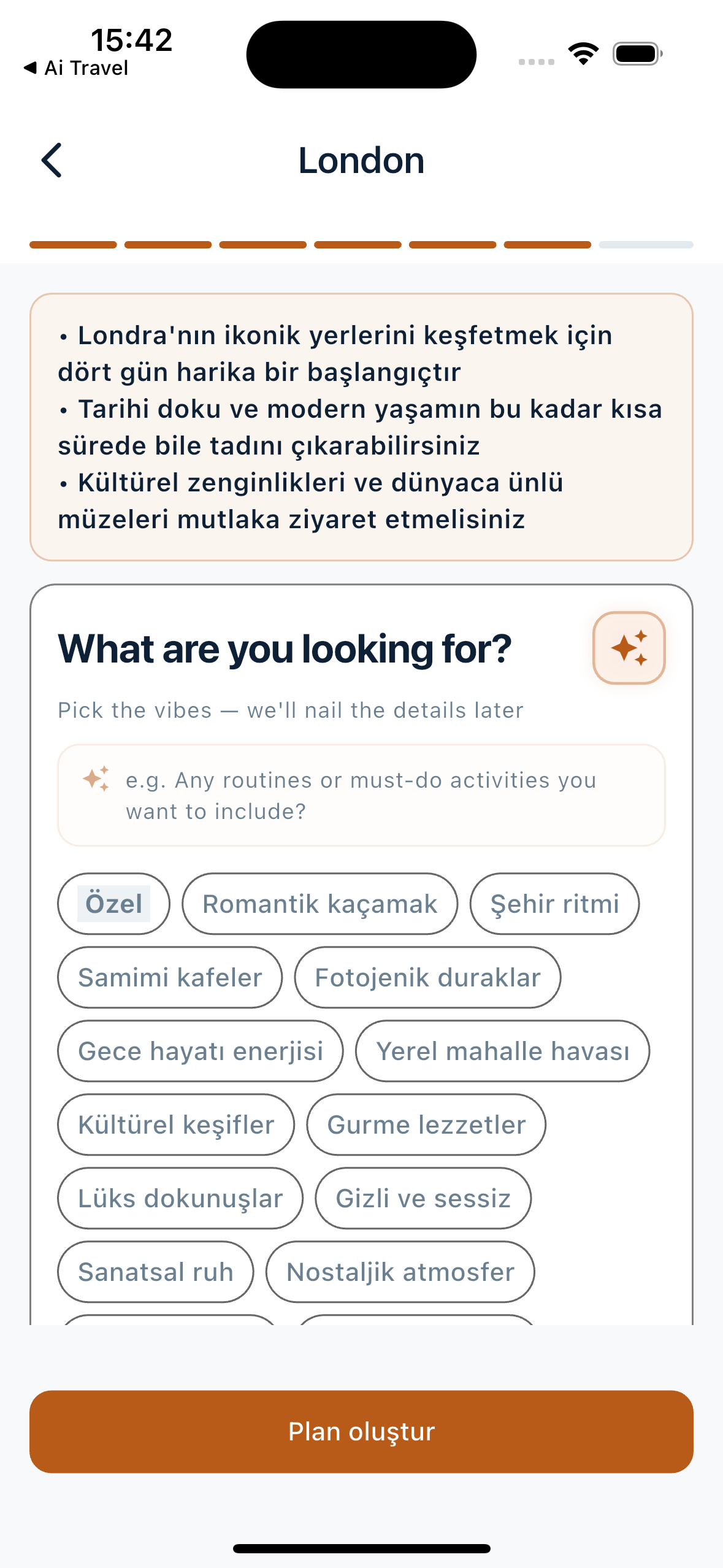Tap the battery indicator icon
Image resolution: width=723 pixels, height=1568 pixels.
637,54
